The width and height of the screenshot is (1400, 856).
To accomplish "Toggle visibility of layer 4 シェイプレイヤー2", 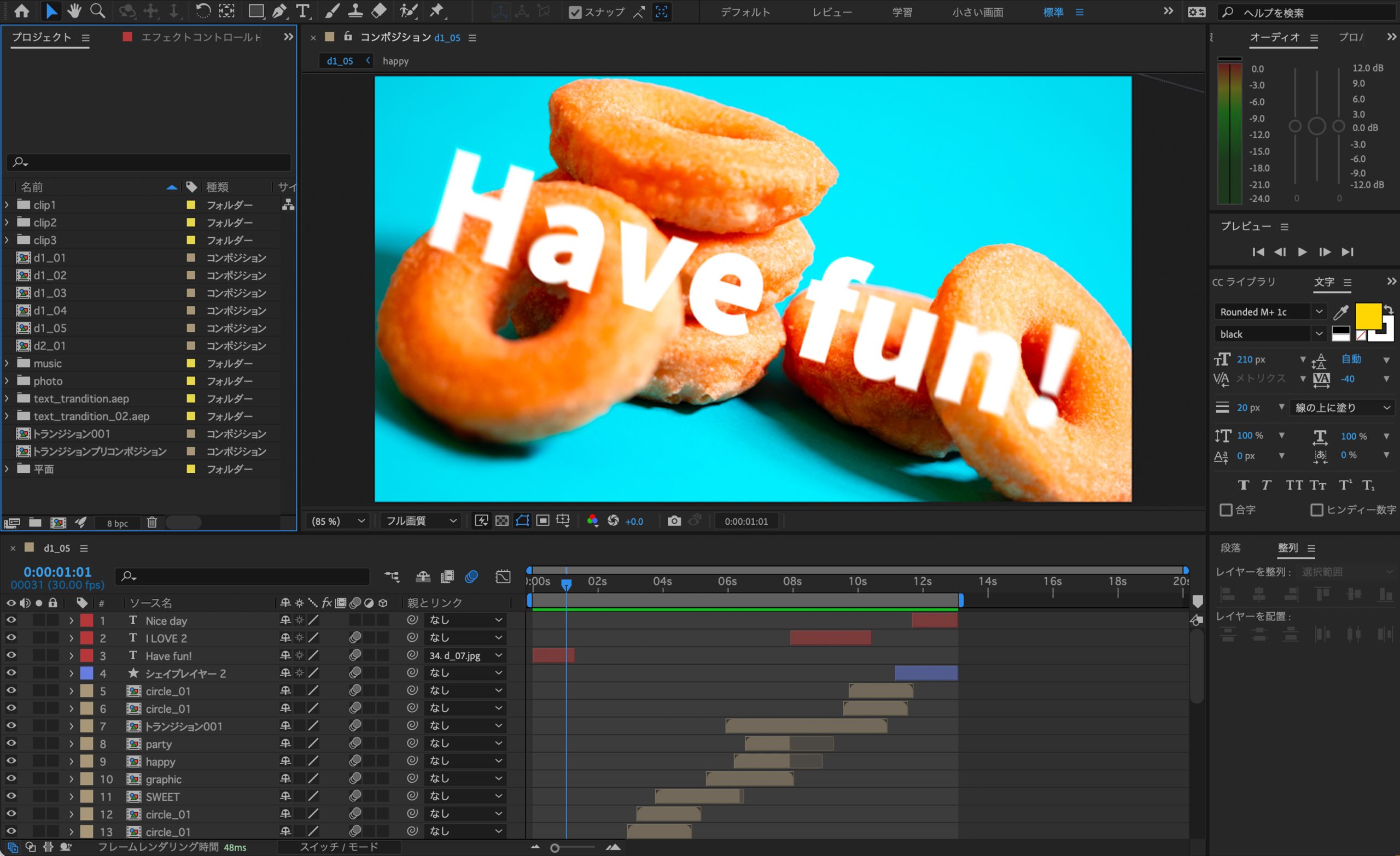I will click(x=11, y=673).
